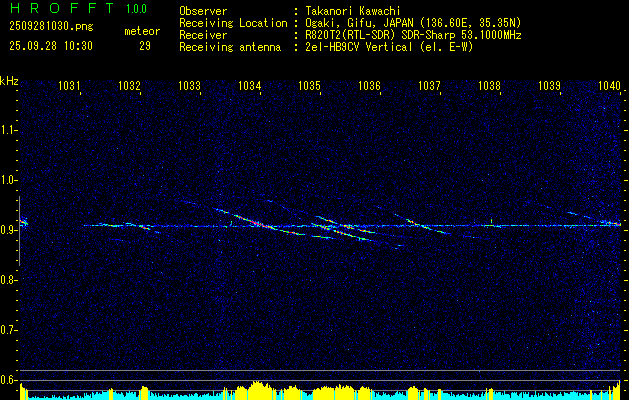The image size is (629, 400).
Task: Click the 0.6 kHz frequency label
Action: click(8, 380)
